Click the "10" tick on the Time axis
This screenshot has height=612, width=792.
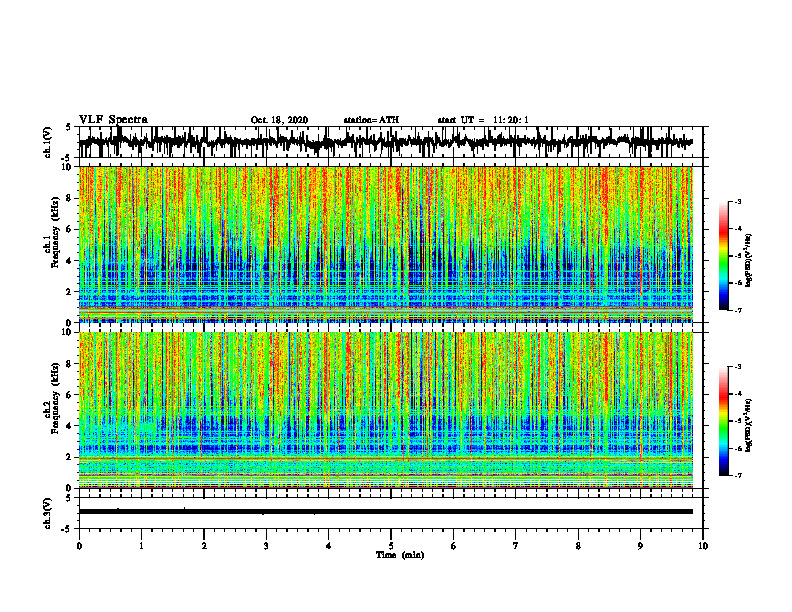click(703, 546)
